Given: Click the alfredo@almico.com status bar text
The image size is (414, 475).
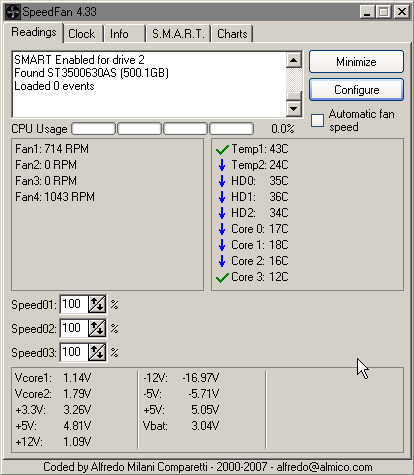Looking at the screenshot, I should click(324, 467).
